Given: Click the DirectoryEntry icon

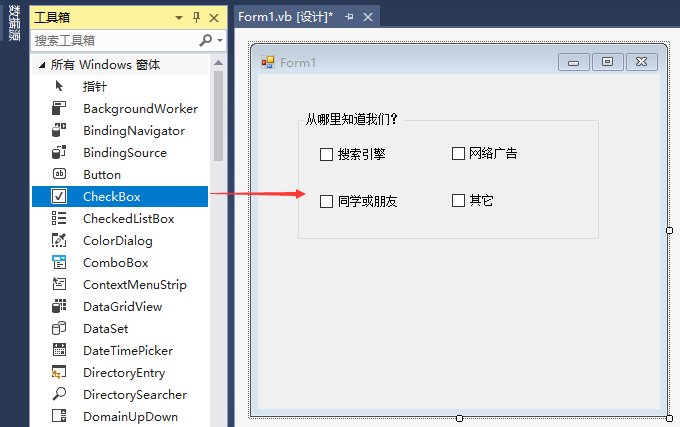Looking at the screenshot, I should point(59,372).
